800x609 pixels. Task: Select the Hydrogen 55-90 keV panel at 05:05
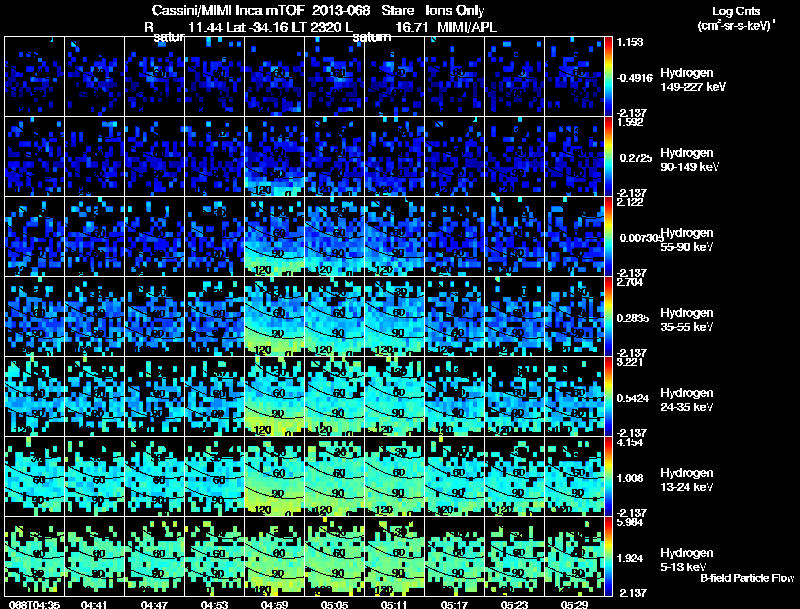pyautogui.click(x=335, y=236)
